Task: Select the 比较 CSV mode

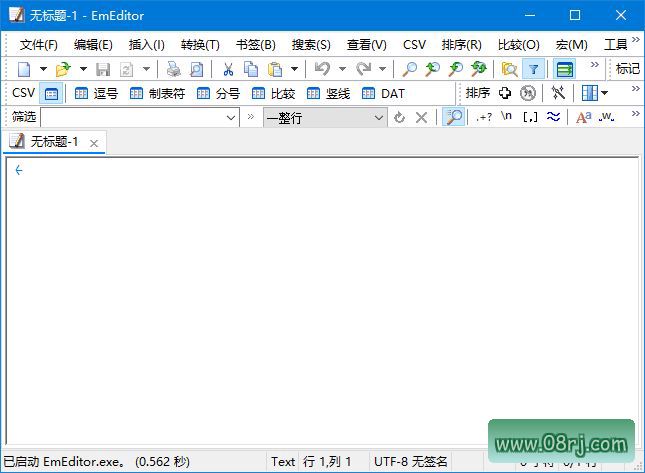Action: pos(273,94)
